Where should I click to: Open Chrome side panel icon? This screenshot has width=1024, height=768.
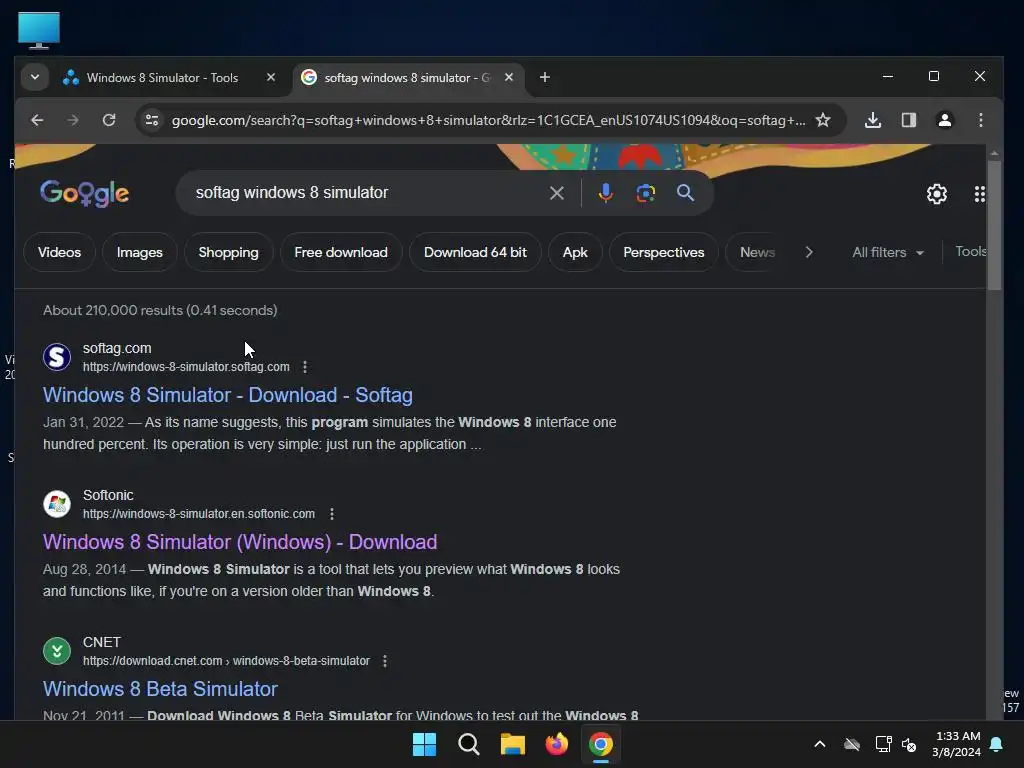click(x=908, y=120)
